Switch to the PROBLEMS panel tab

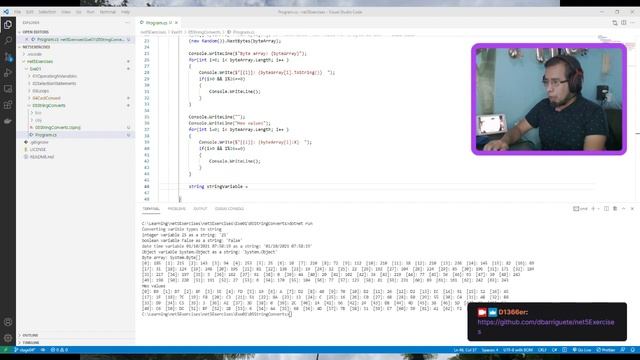[176, 209]
